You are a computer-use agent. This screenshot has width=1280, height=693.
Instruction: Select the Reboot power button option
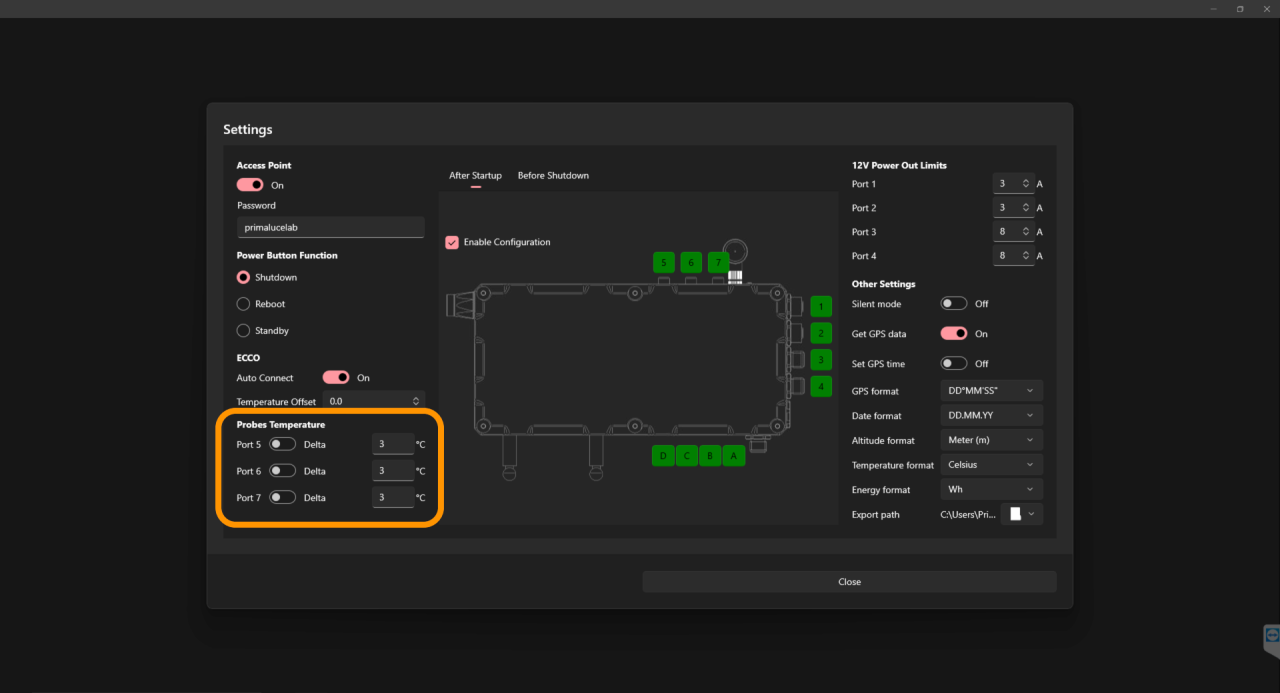pos(243,304)
